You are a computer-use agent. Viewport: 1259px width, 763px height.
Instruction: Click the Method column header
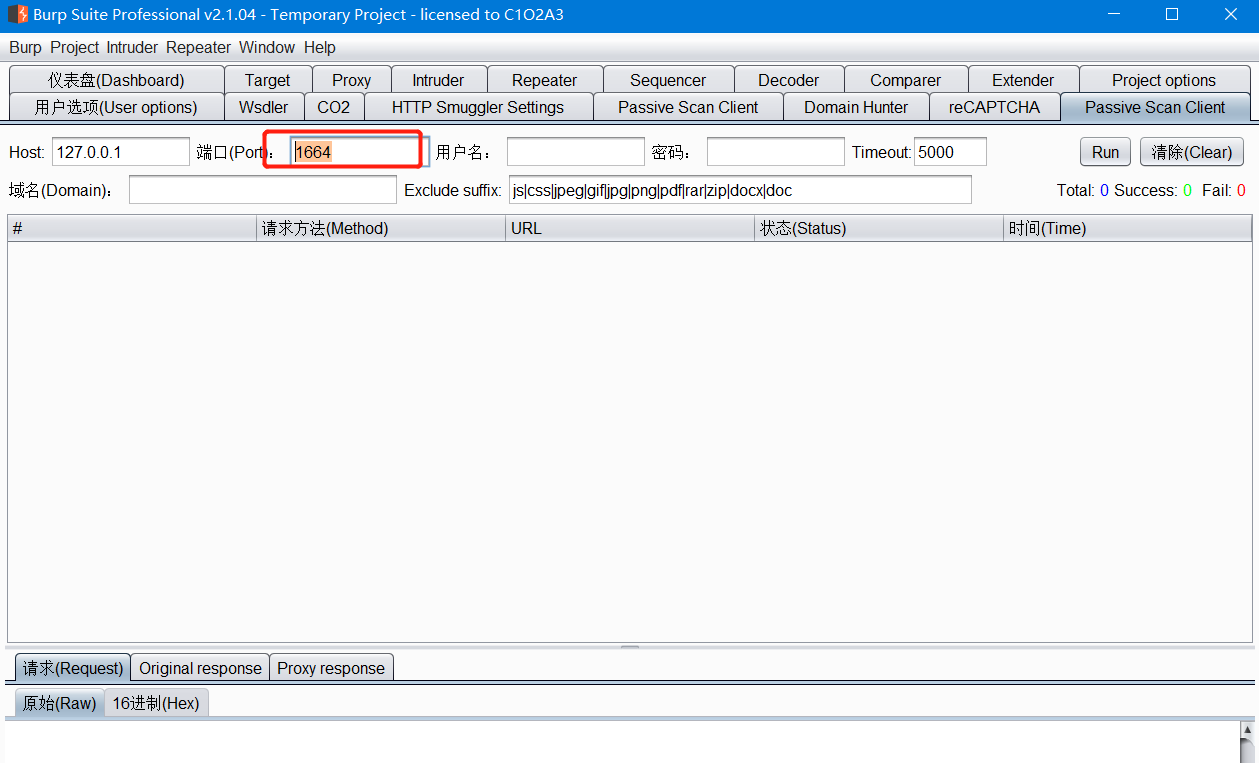coord(381,228)
